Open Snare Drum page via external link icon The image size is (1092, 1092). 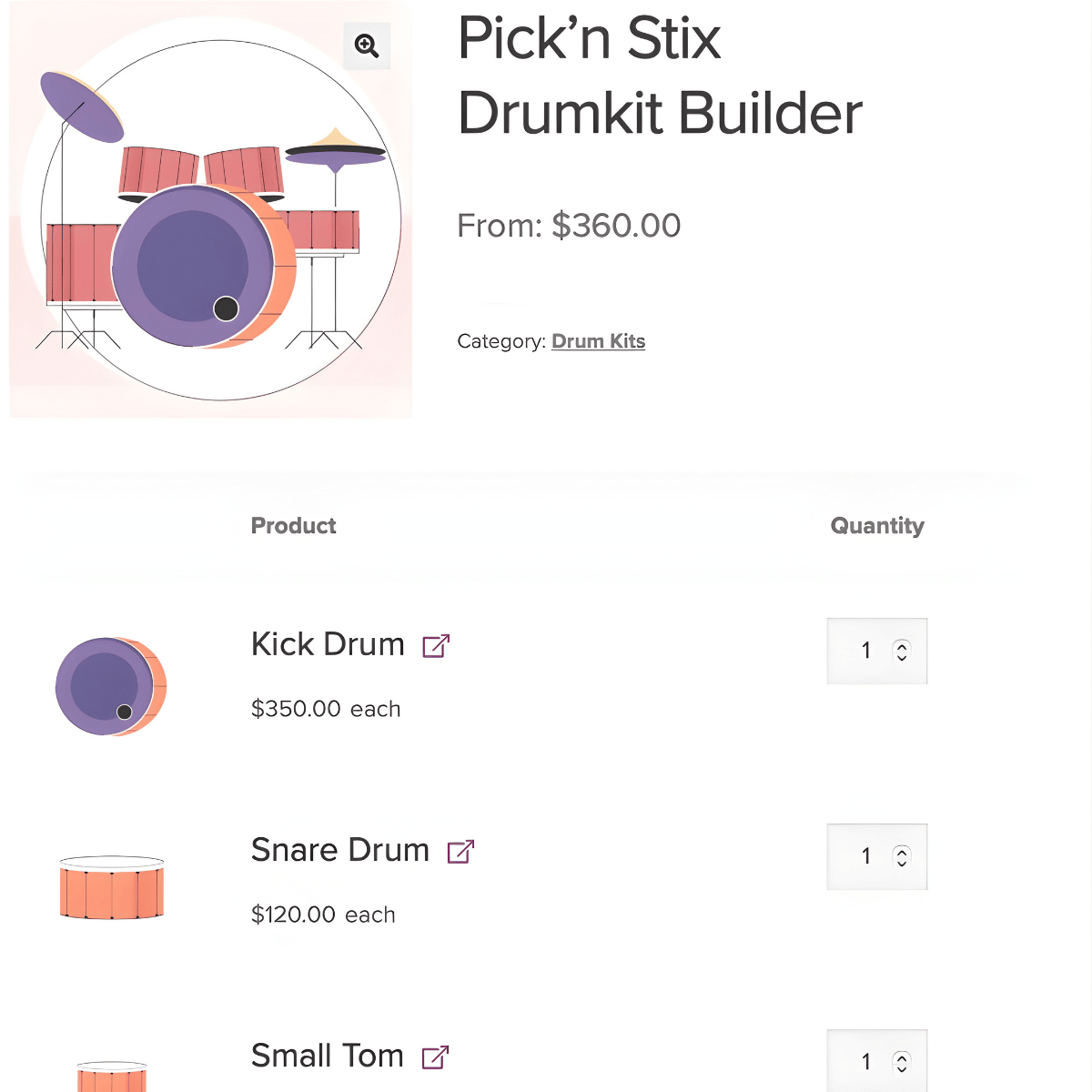pyautogui.click(x=460, y=850)
